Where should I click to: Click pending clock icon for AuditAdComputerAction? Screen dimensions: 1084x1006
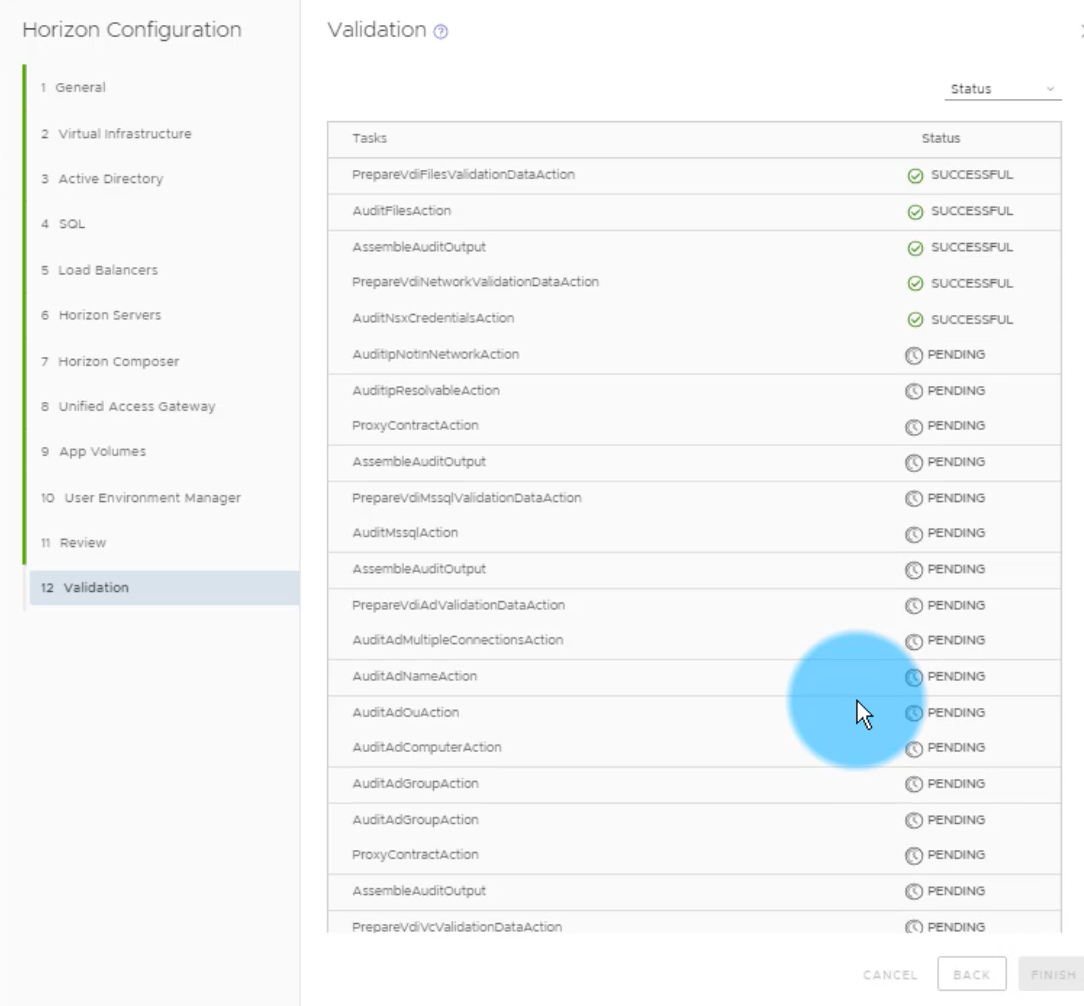tap(913, 748)
